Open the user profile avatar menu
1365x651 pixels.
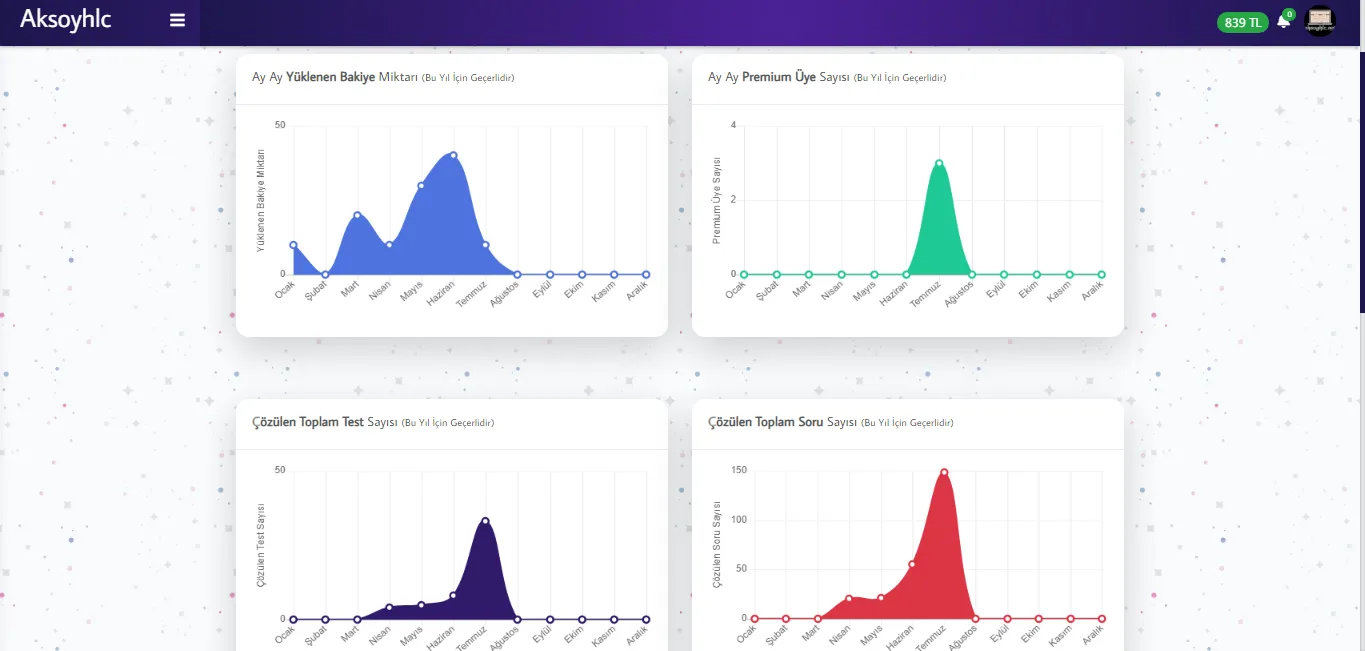[1321, 21]
